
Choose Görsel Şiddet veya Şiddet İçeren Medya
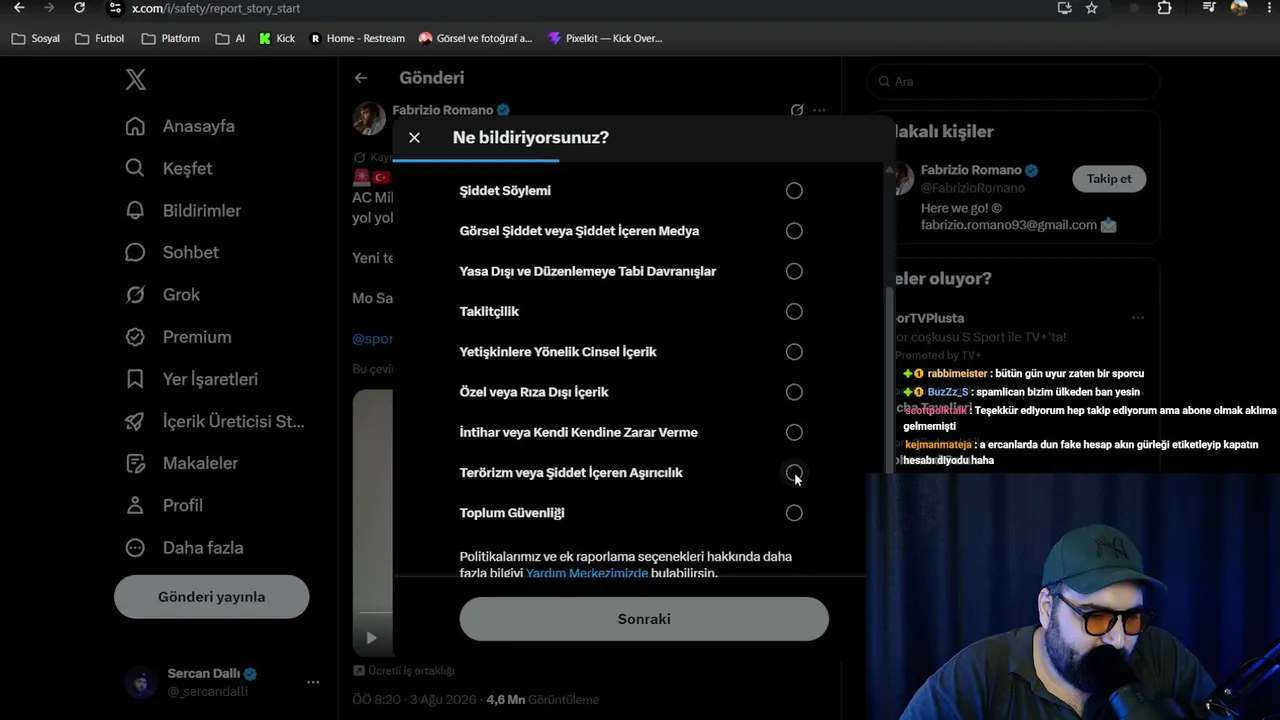pos(794,231)
